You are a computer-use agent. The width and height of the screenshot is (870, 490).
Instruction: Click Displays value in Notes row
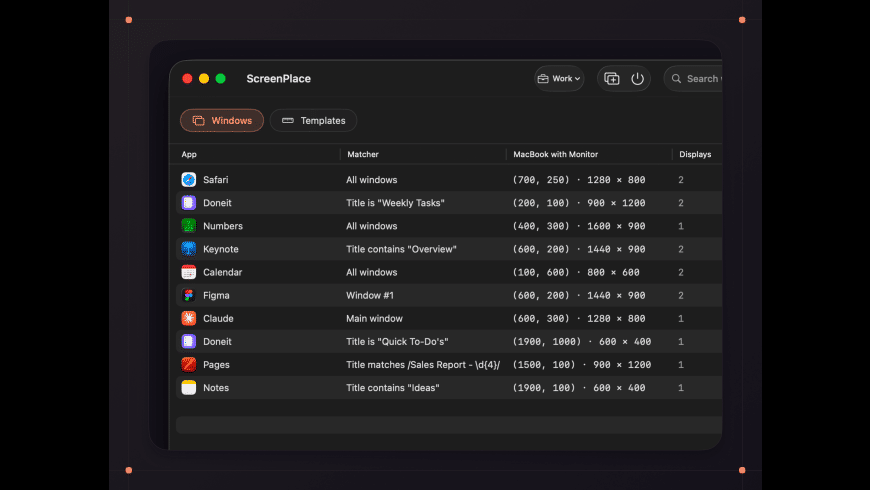[x=681, y=388]
